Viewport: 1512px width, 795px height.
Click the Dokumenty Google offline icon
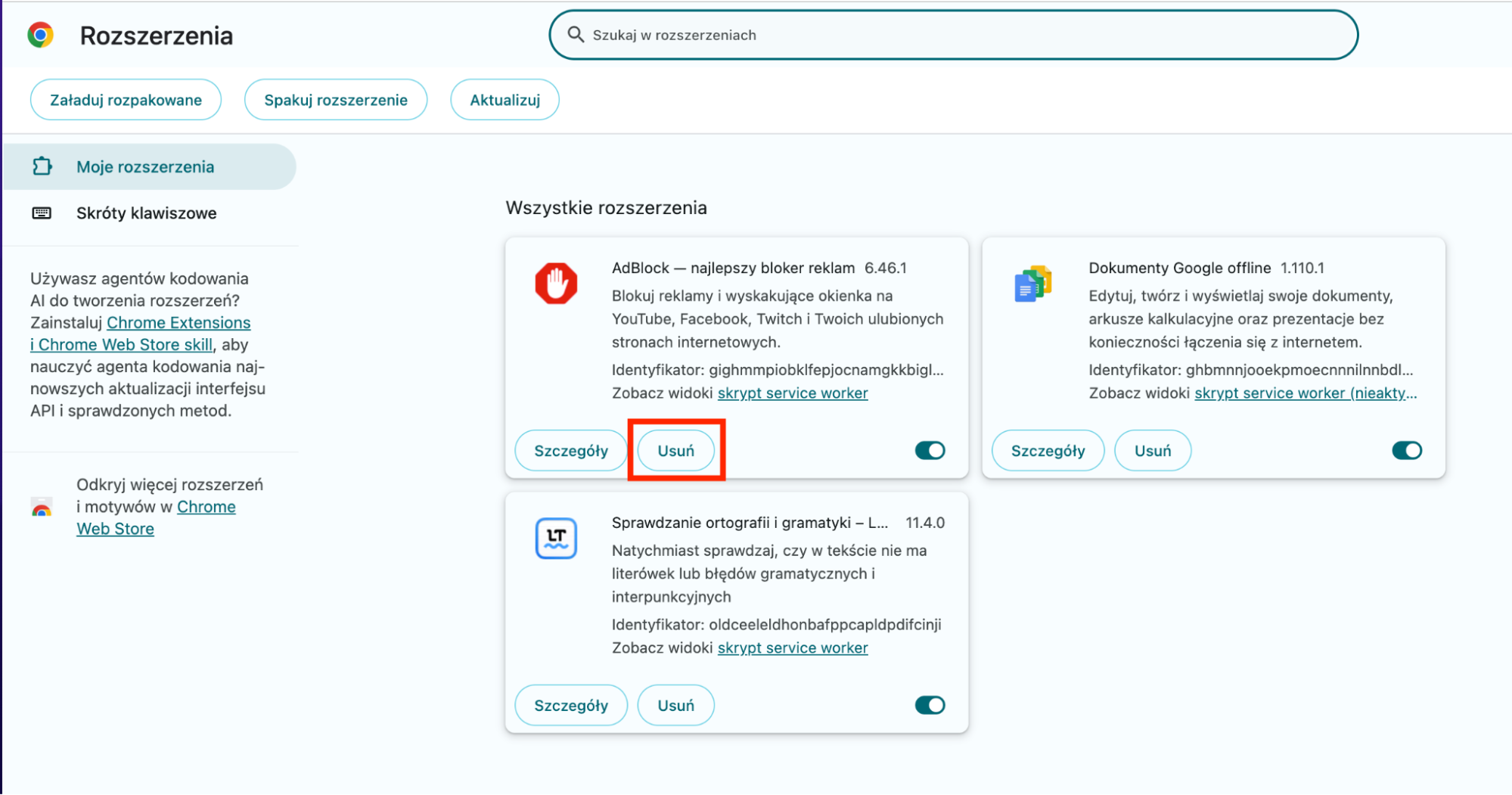coord(1033,284)
